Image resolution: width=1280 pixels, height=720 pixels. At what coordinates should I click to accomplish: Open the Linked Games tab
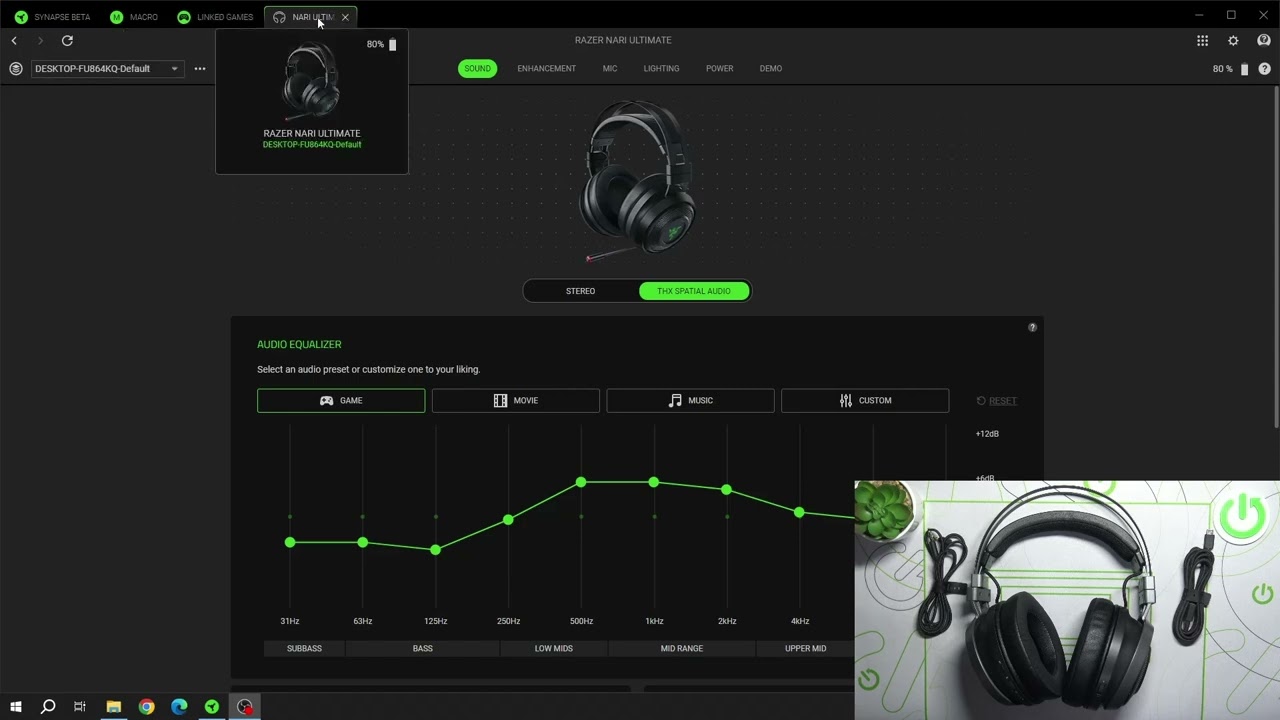(215, 17)
